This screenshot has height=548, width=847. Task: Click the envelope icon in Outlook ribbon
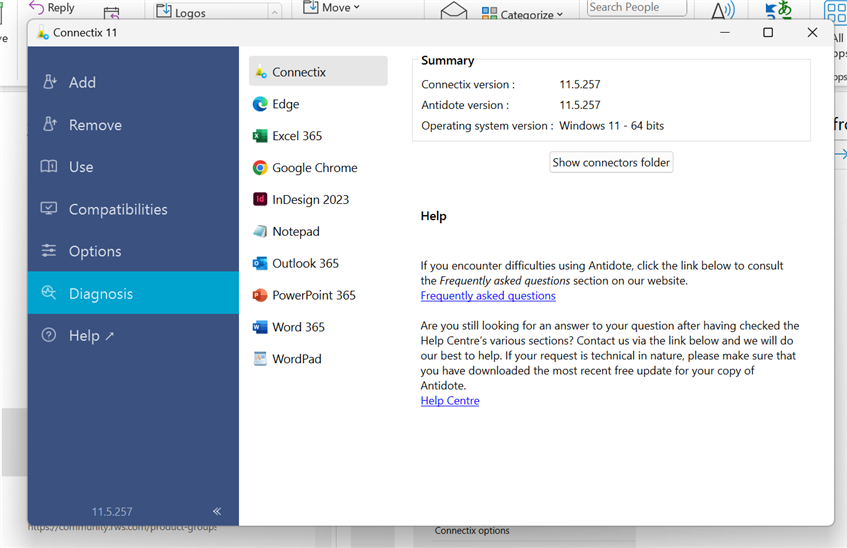(454, 11)
